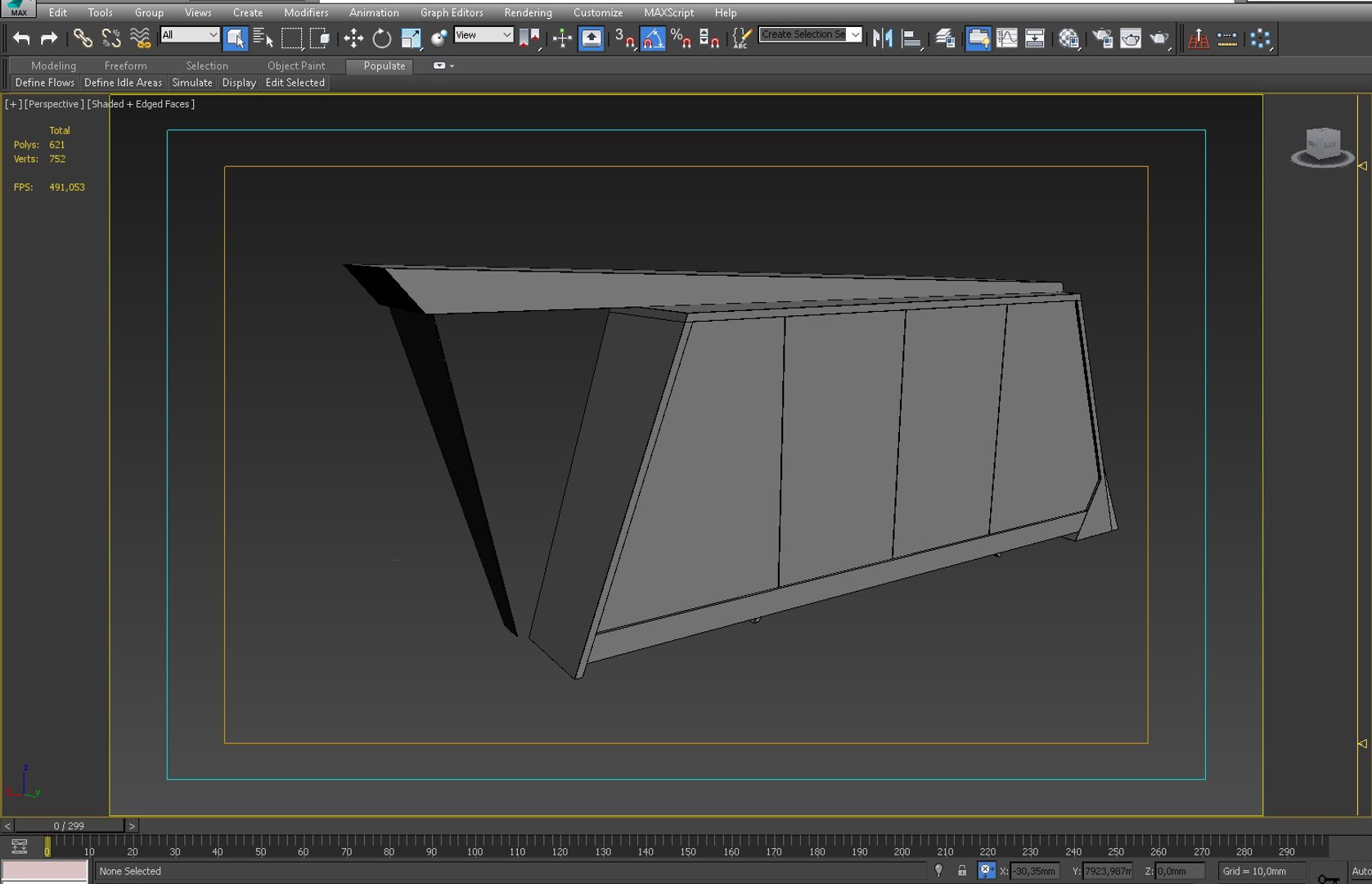Expand the reference coordinate 'View' dropdown
Image resolution: width=1372 pixels, height=884 pixels.
coord(484,35)
